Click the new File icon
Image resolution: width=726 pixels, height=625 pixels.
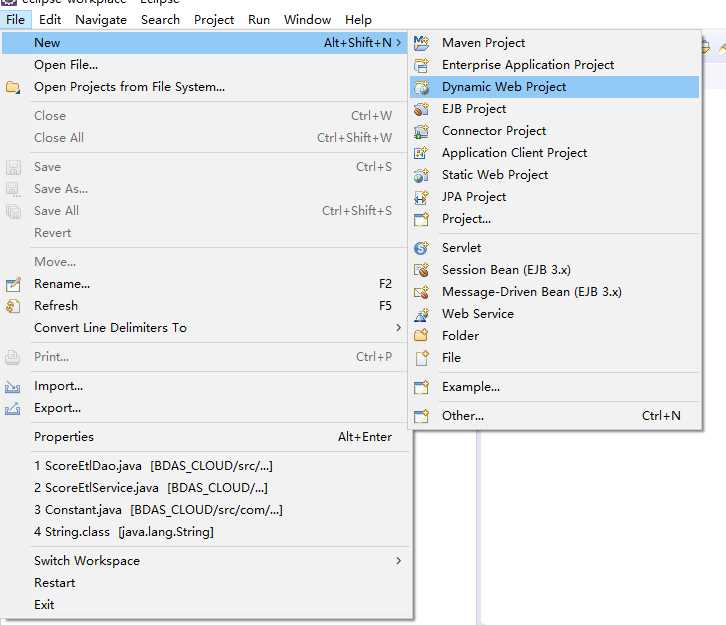click(421, 358)
